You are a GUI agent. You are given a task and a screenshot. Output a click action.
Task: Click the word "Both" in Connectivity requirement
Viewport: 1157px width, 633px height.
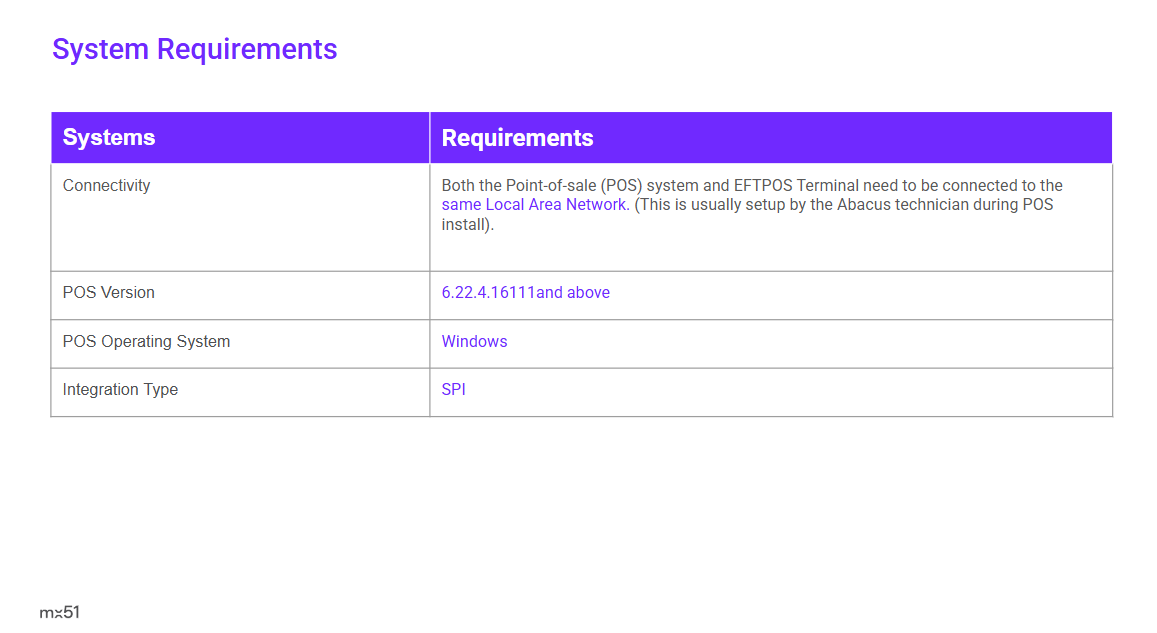pyautogui.click(x=458, y=186)
